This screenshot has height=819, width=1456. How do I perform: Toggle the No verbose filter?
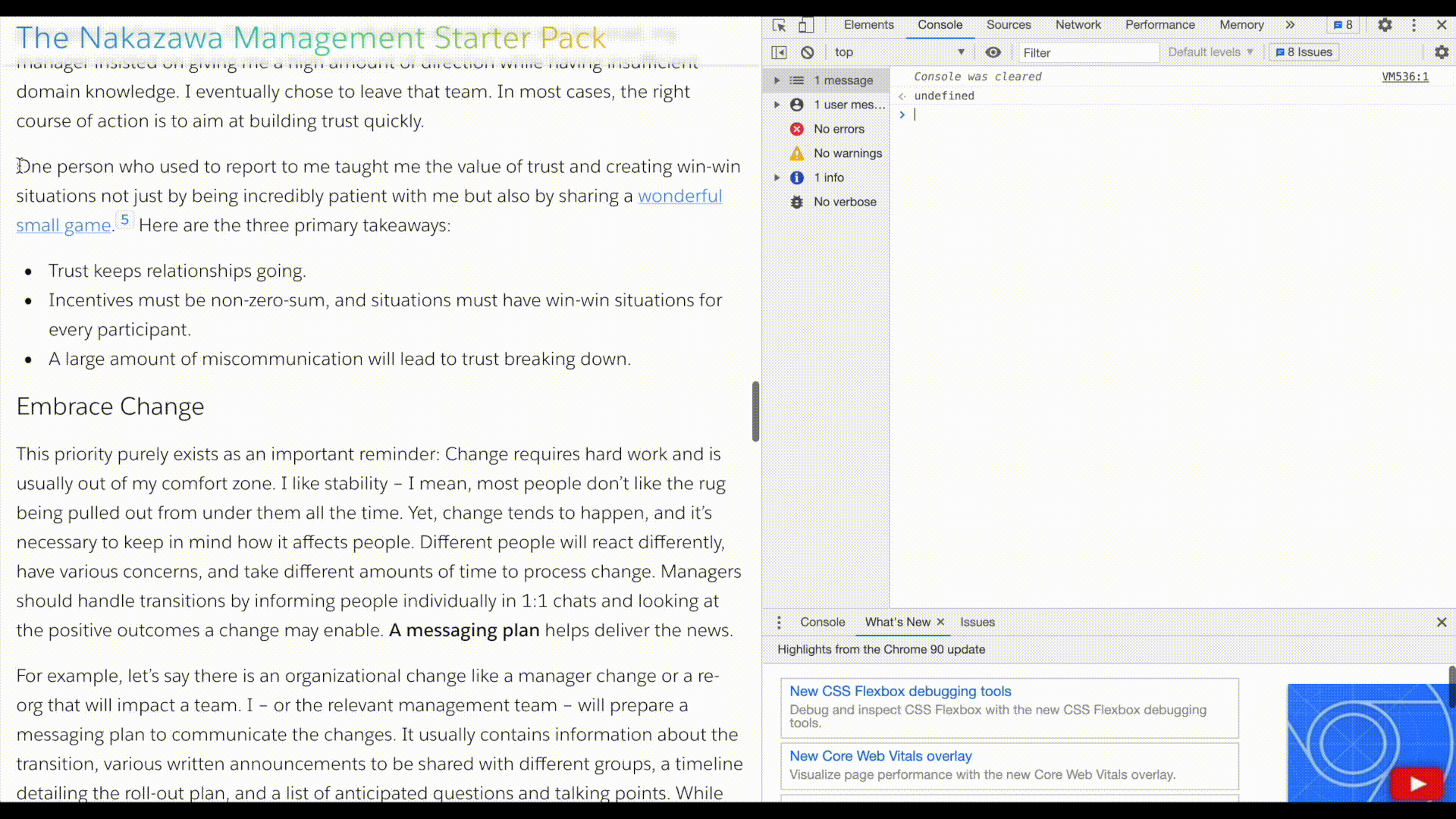pyautogui.click(x=844, y=201)
